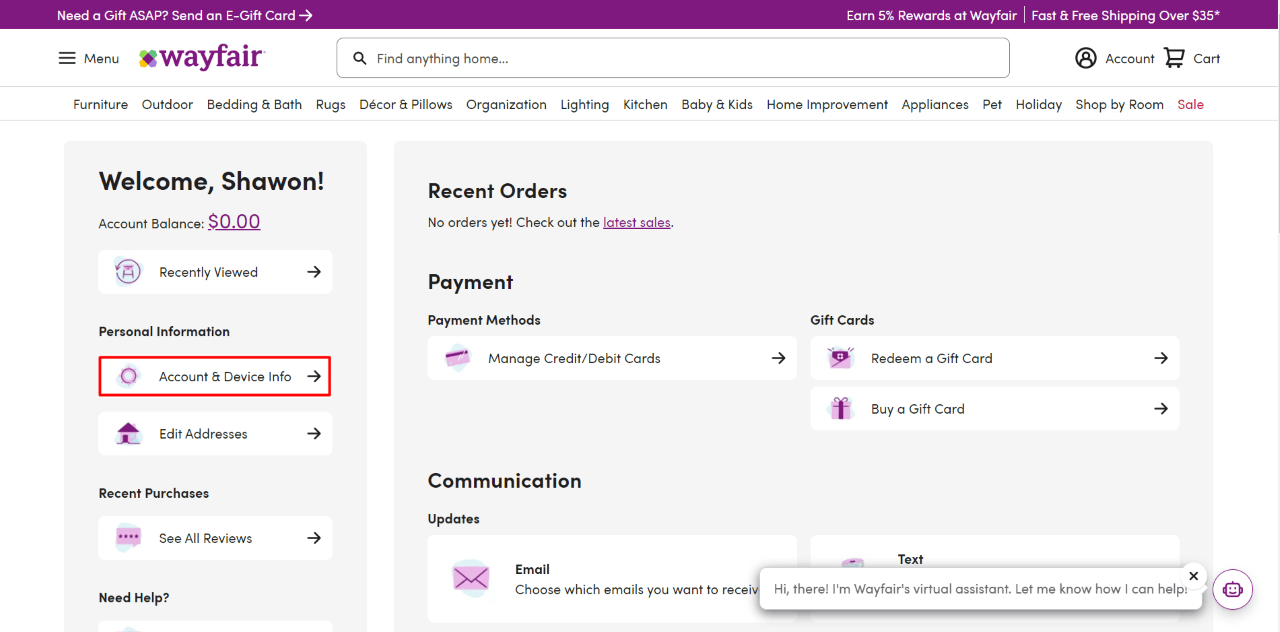The image size is (1280, 632).
Task: Follow the latest sales link
Action: [x=637, y=222]
